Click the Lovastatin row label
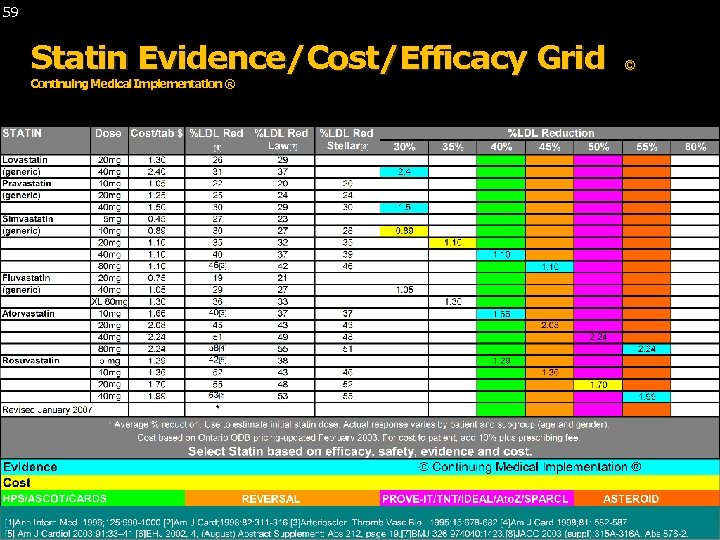Viewport: 720px width, 540px height. tap(25, 160)
